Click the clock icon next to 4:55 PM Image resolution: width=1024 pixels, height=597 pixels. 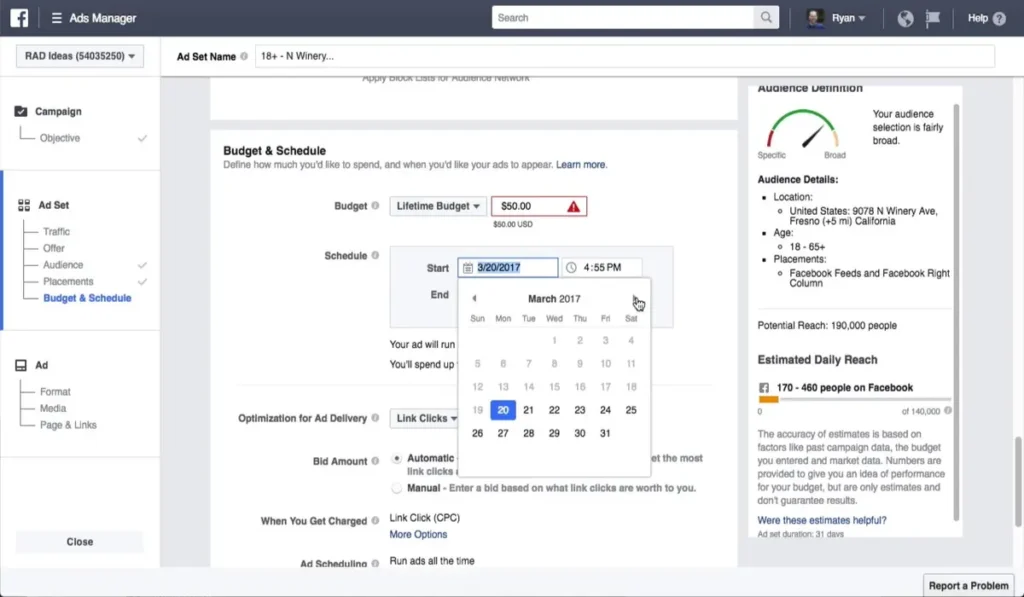pos(572,267)
